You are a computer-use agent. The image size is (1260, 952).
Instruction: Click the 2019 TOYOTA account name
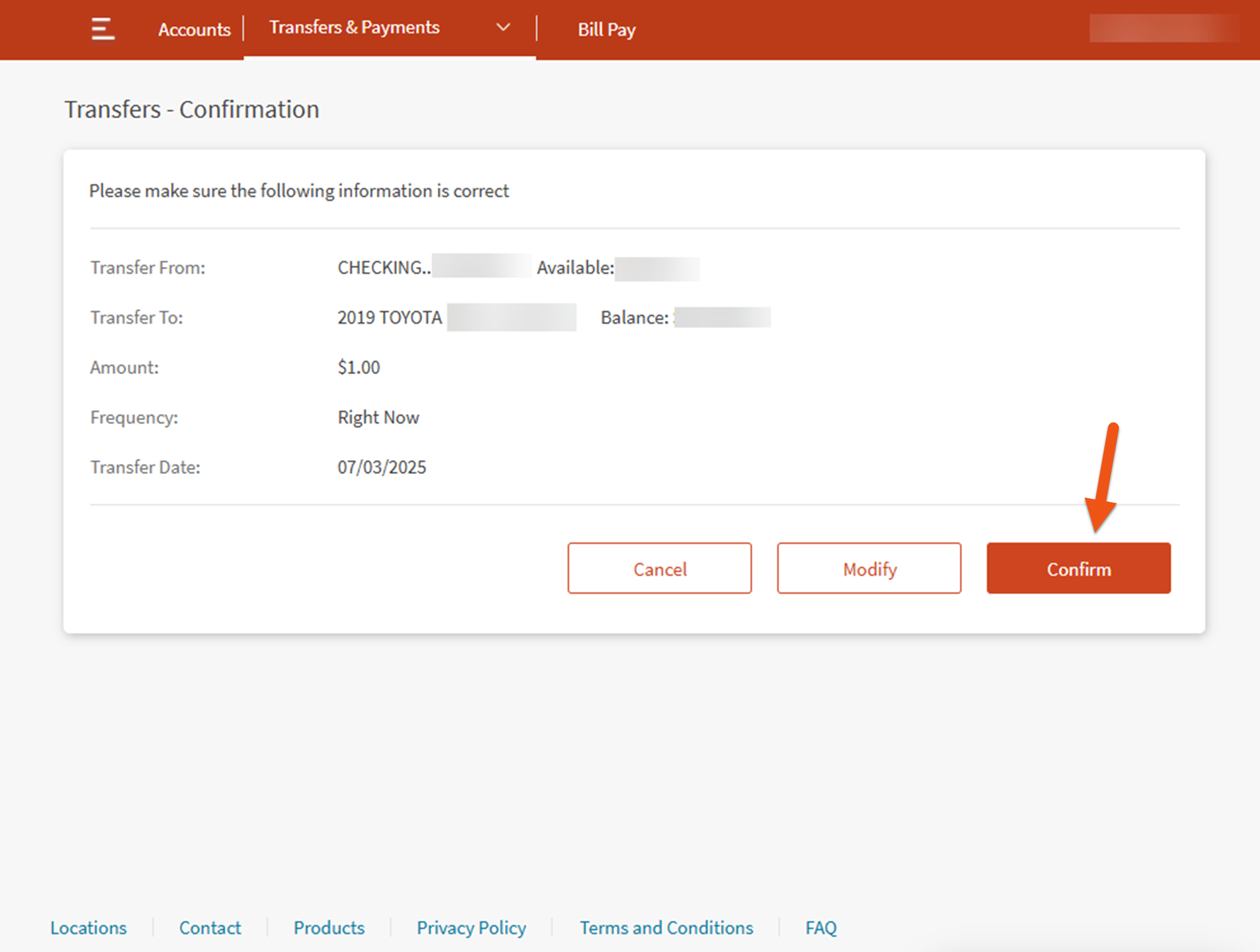(390, 317)
